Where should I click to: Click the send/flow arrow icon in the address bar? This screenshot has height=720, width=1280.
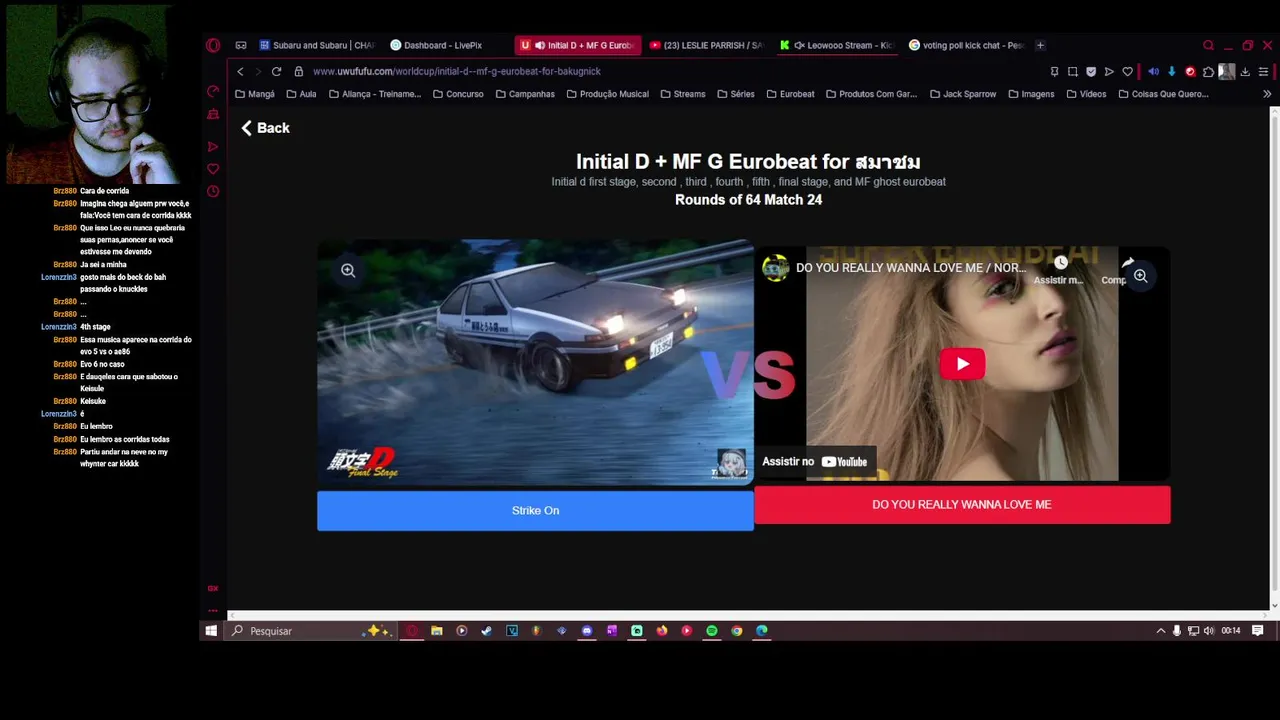(1109, 71)
